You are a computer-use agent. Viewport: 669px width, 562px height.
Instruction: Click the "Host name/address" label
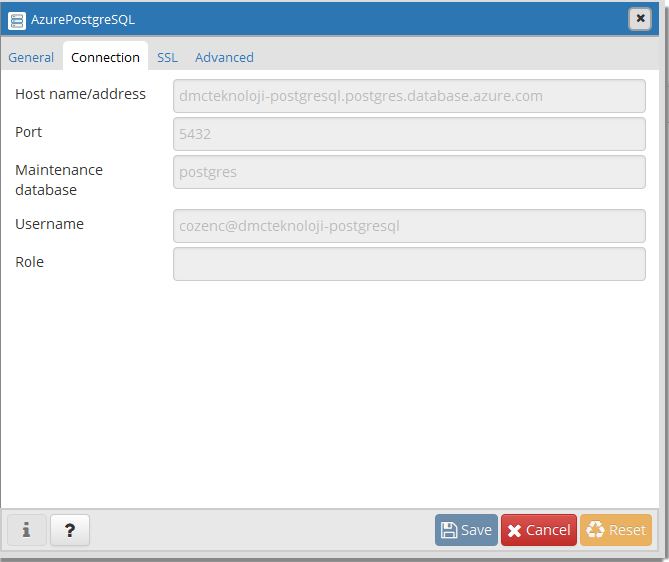(x=80, y=94)
